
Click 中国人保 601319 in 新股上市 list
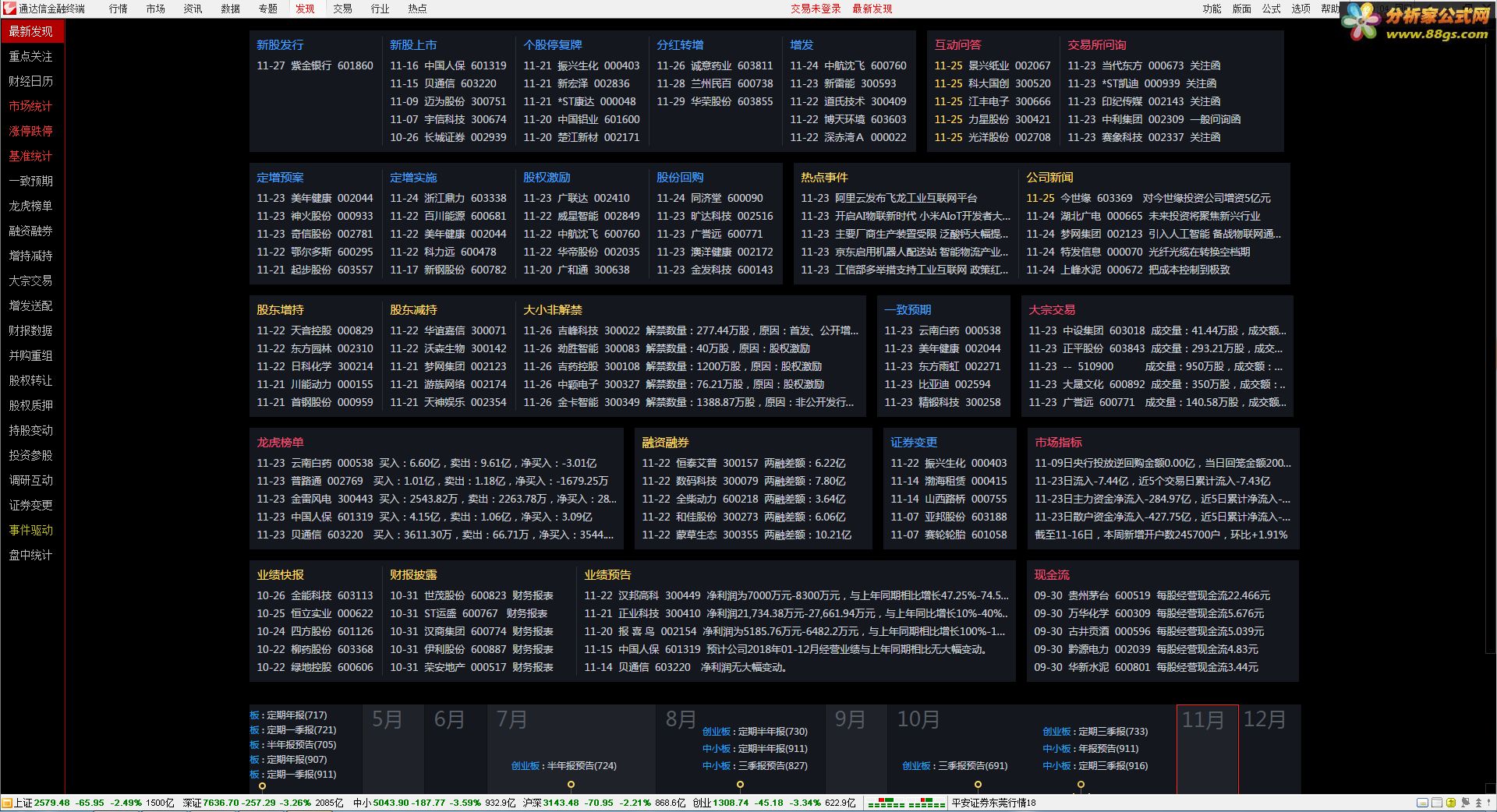448,66
